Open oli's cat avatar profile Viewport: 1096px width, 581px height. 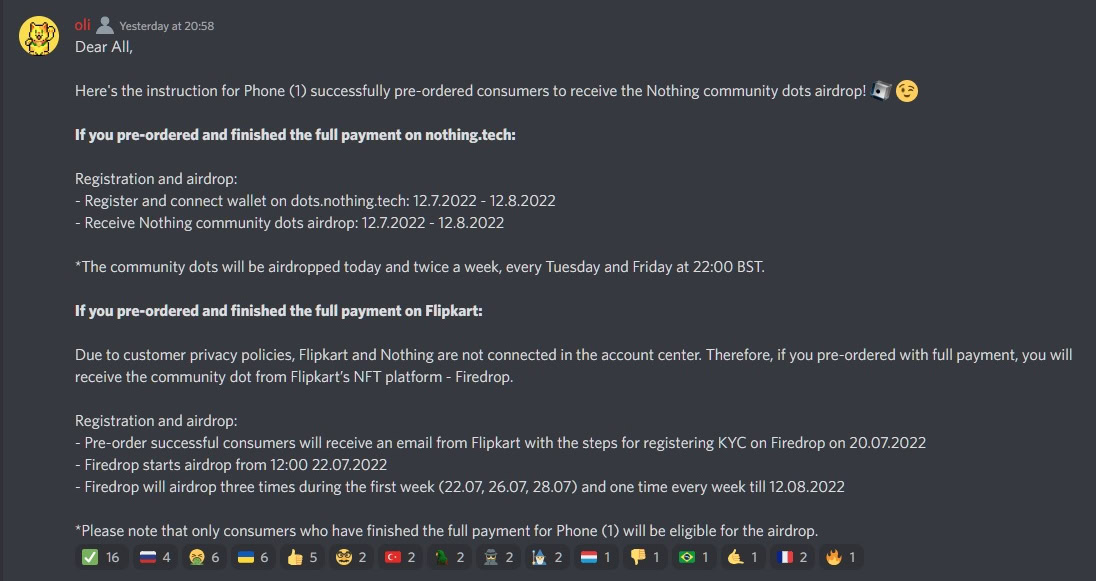(39, 35)
